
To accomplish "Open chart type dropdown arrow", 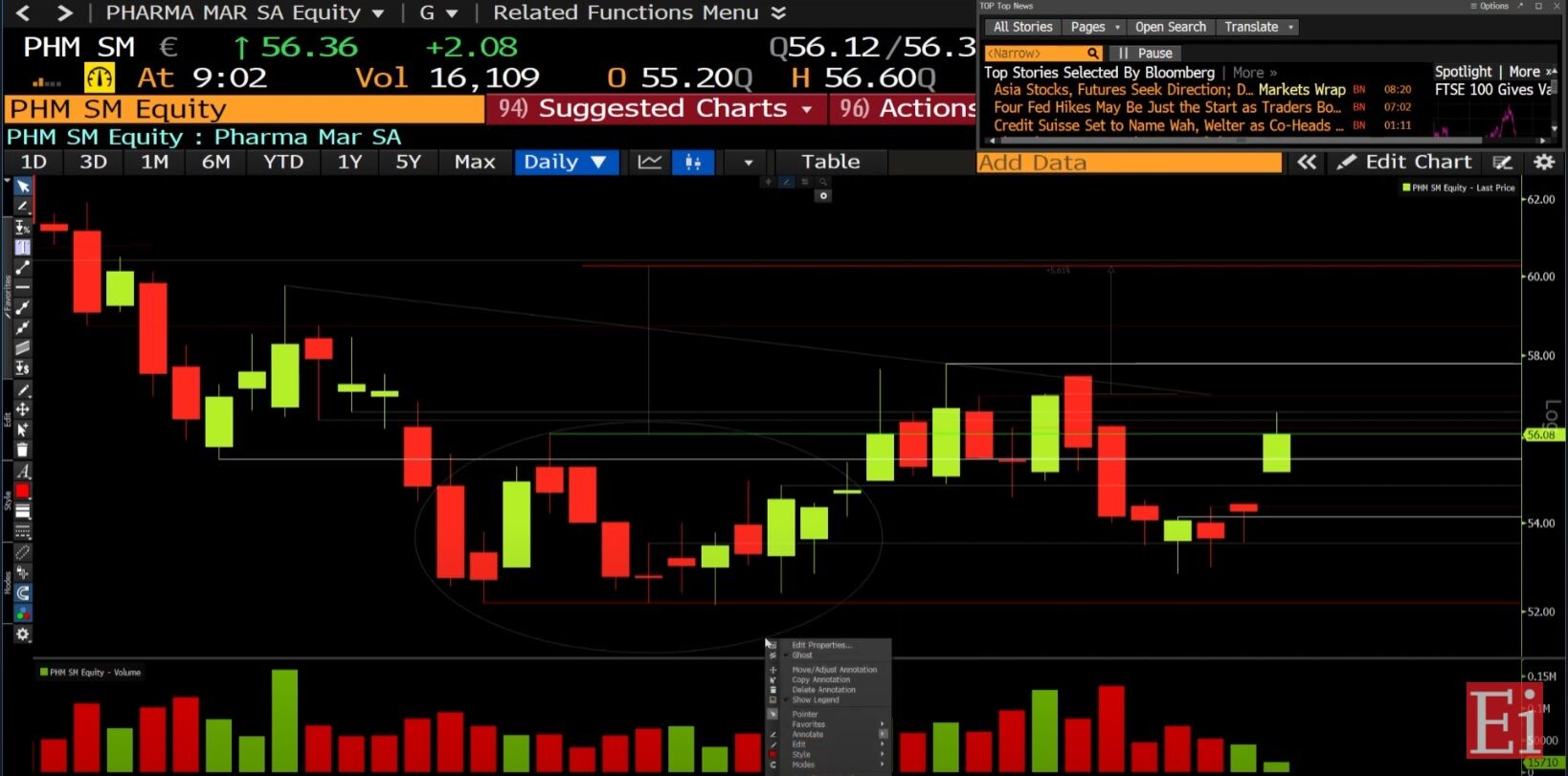I will 748,162.
